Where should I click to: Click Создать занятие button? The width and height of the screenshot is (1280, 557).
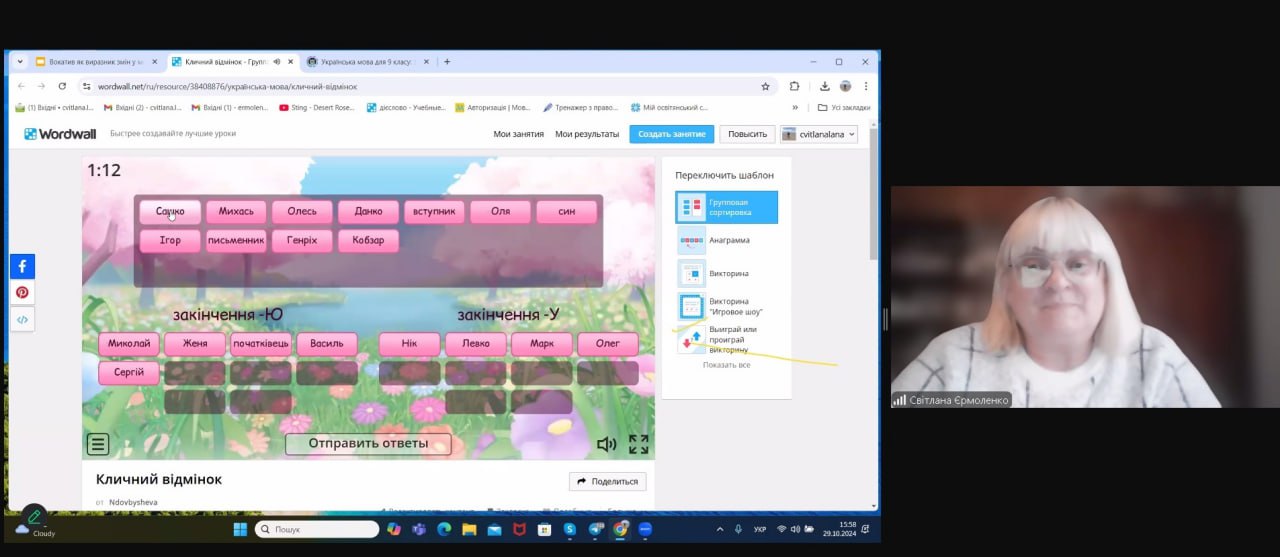[671, 134]
